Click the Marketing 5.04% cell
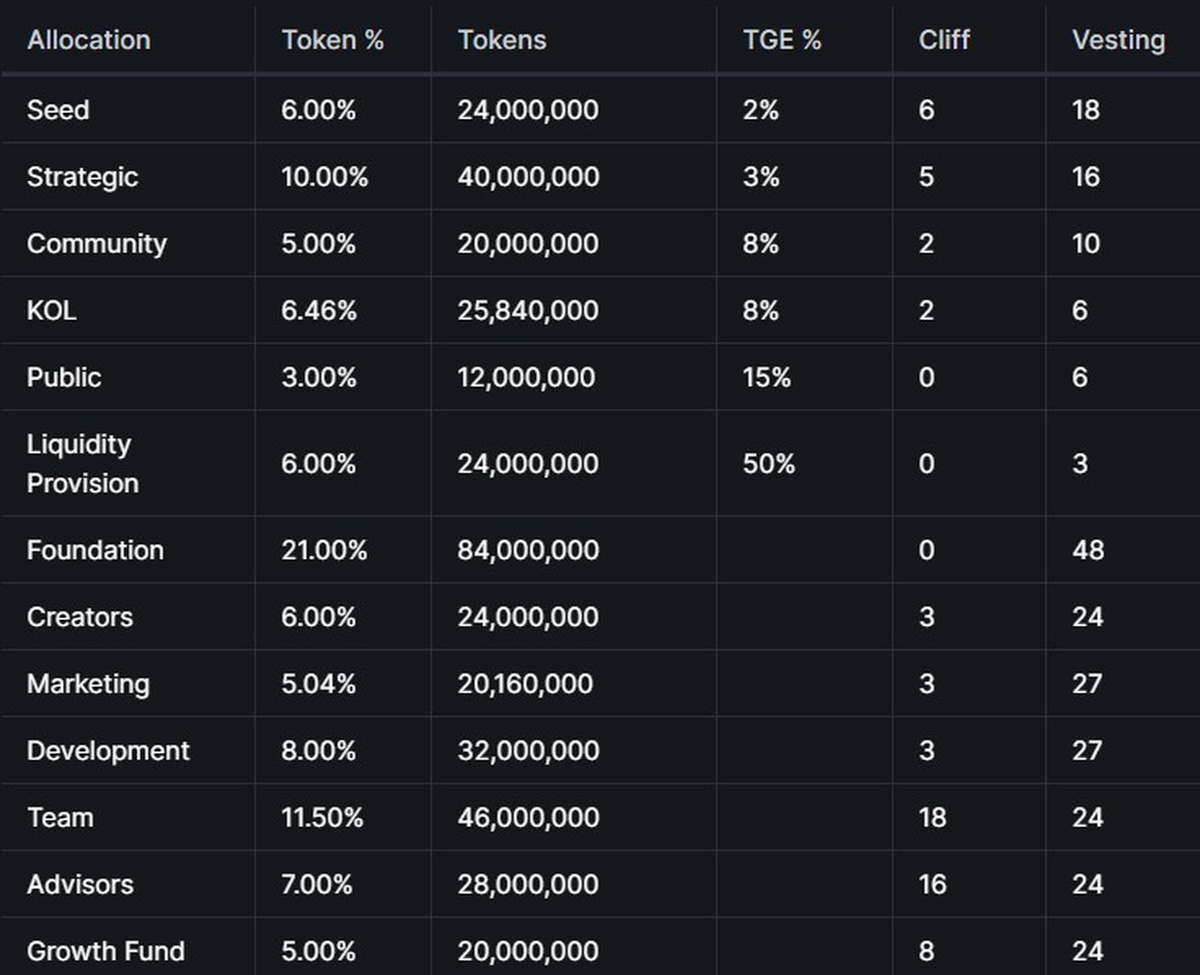 pyautogui.click(x=318, y=684)
